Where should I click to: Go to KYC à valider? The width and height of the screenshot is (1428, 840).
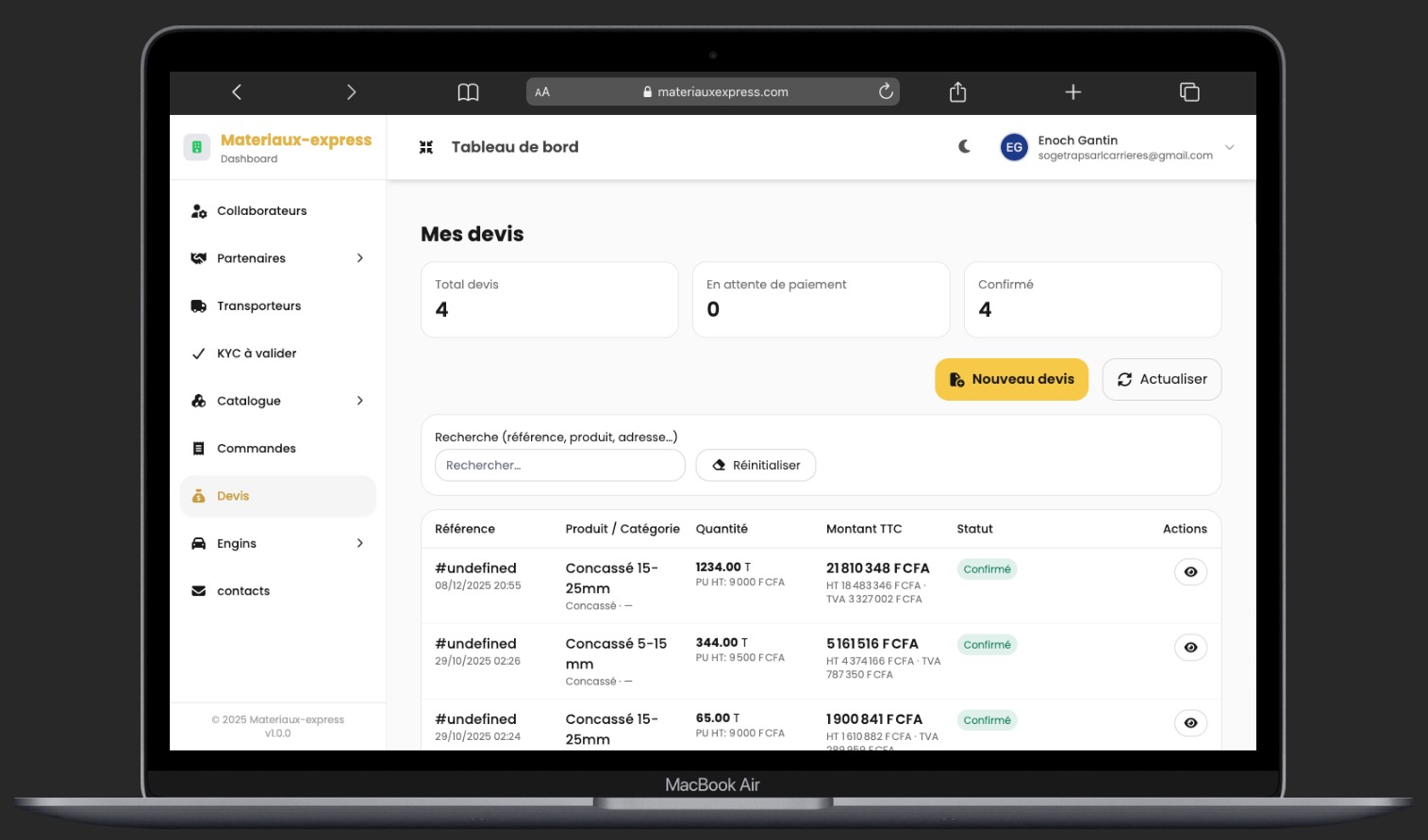pos(257,354)
